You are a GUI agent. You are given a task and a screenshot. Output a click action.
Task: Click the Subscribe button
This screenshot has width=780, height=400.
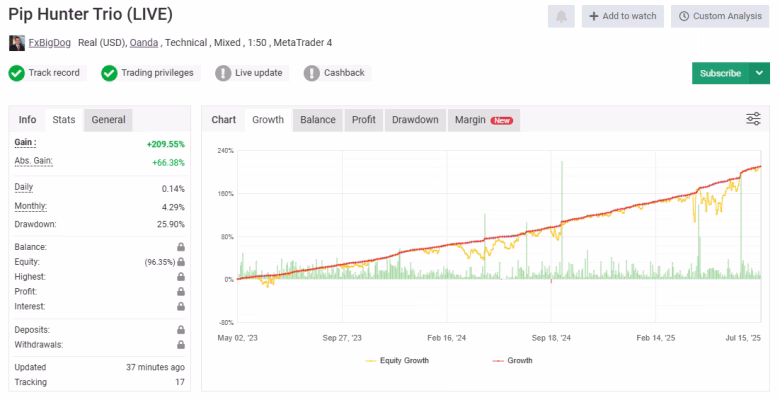(x=720, y=73)
